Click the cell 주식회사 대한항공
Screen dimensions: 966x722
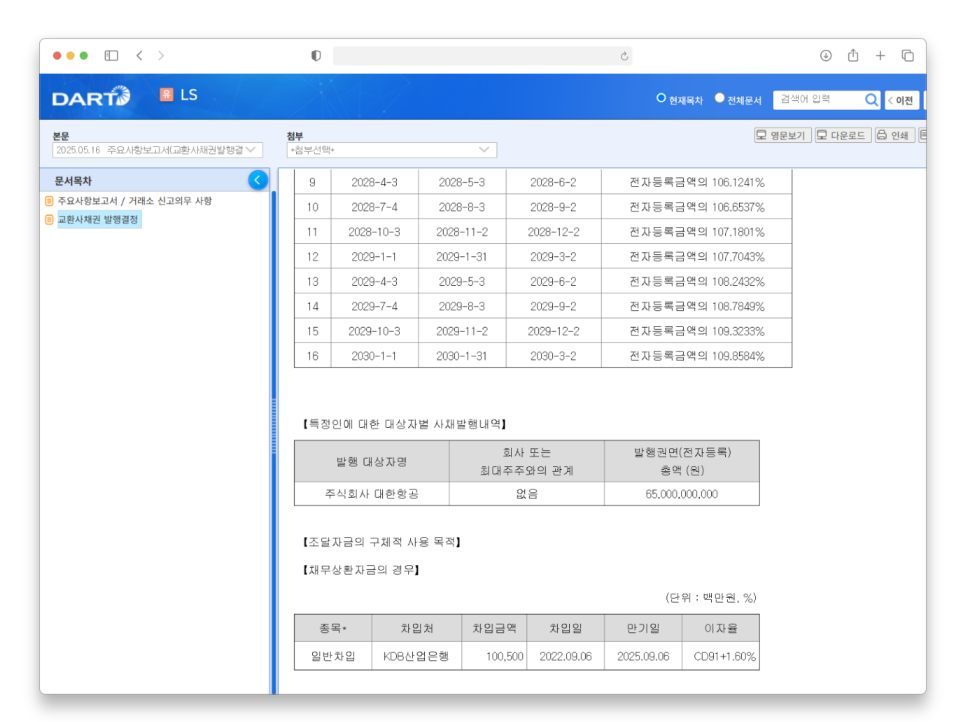click(x=371, y=494)
